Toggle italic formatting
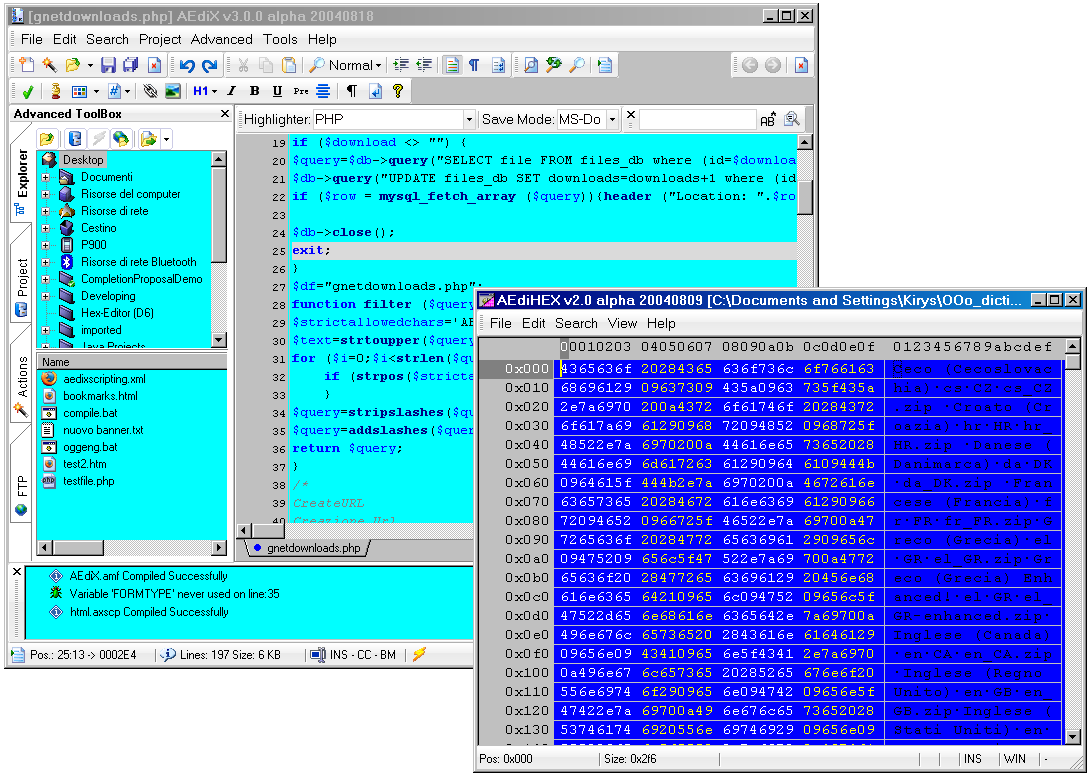1090x776 pixels. coord(231,91)
